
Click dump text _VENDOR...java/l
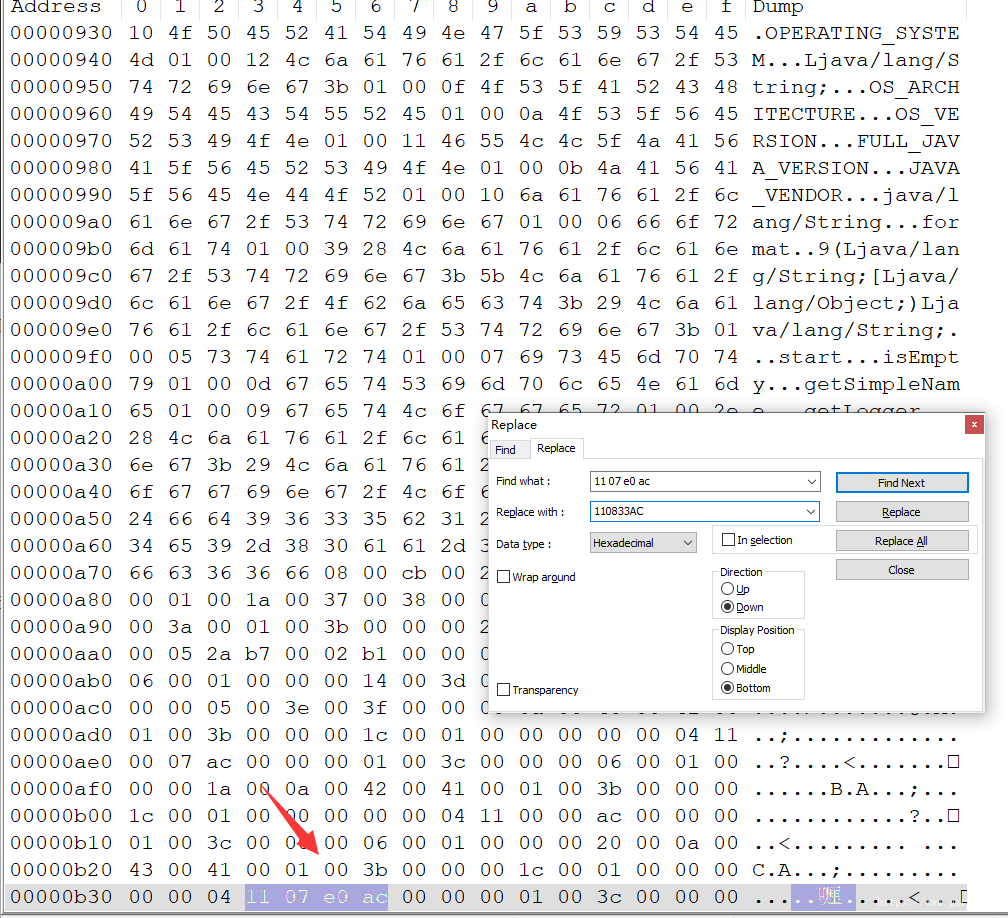856,195
